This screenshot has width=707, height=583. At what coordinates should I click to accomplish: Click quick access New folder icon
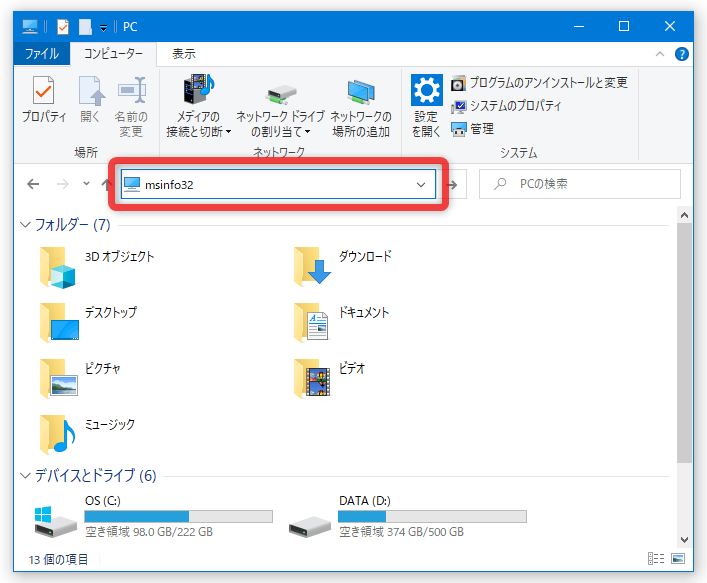[85, 27]
